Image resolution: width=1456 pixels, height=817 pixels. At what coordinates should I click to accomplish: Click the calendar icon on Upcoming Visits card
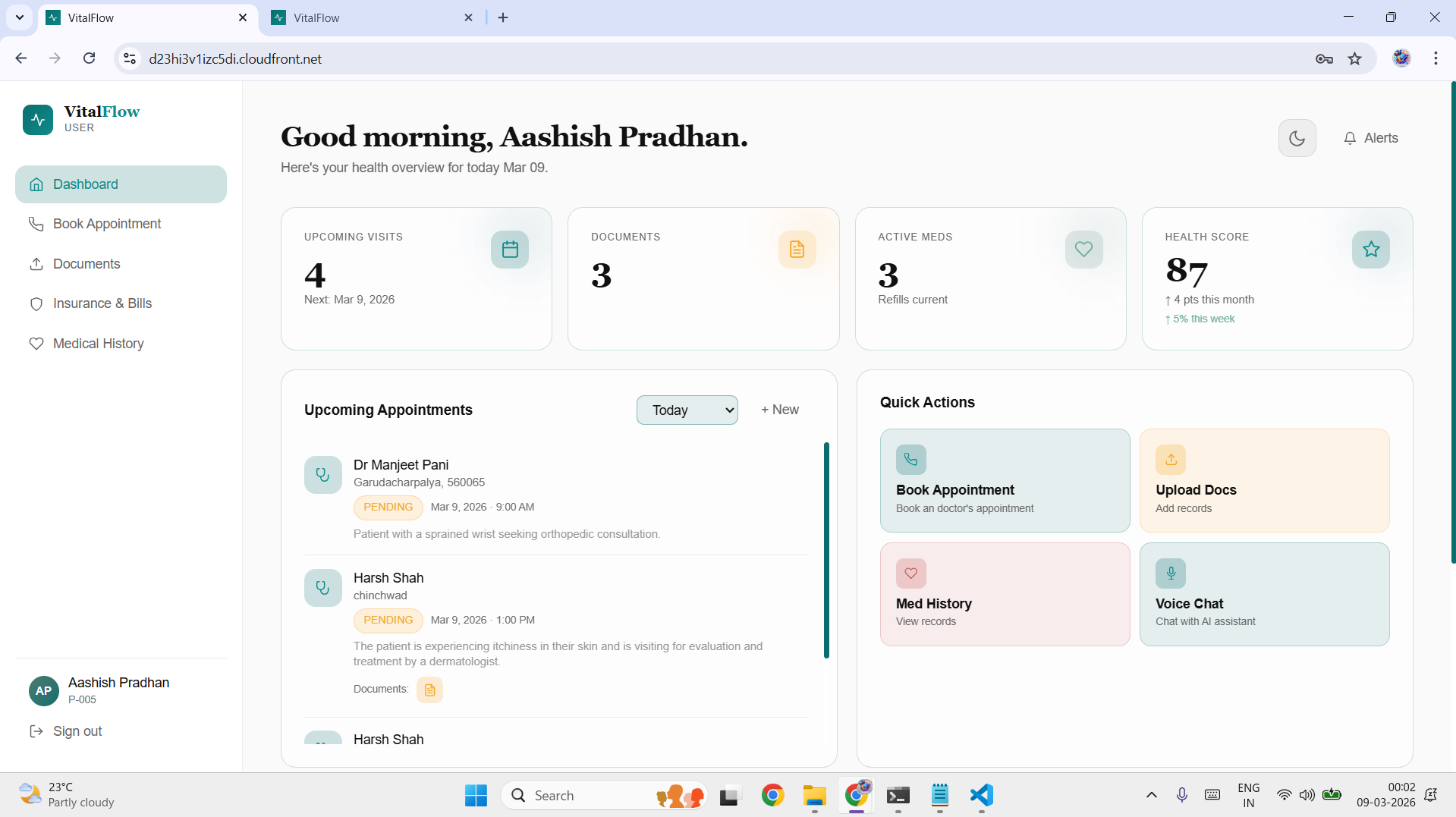pos(510,249)
